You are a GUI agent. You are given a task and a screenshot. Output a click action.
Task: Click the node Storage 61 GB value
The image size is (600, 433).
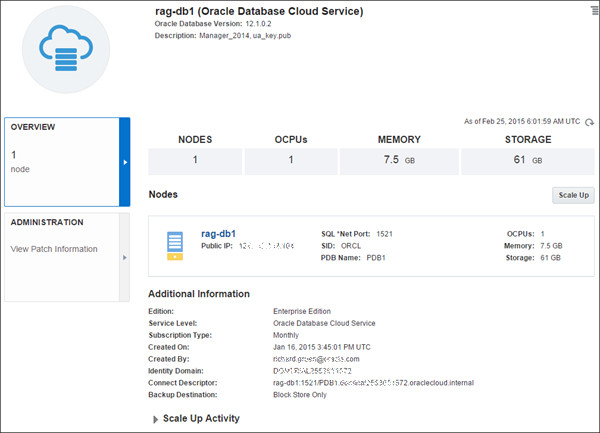[550, 258]
